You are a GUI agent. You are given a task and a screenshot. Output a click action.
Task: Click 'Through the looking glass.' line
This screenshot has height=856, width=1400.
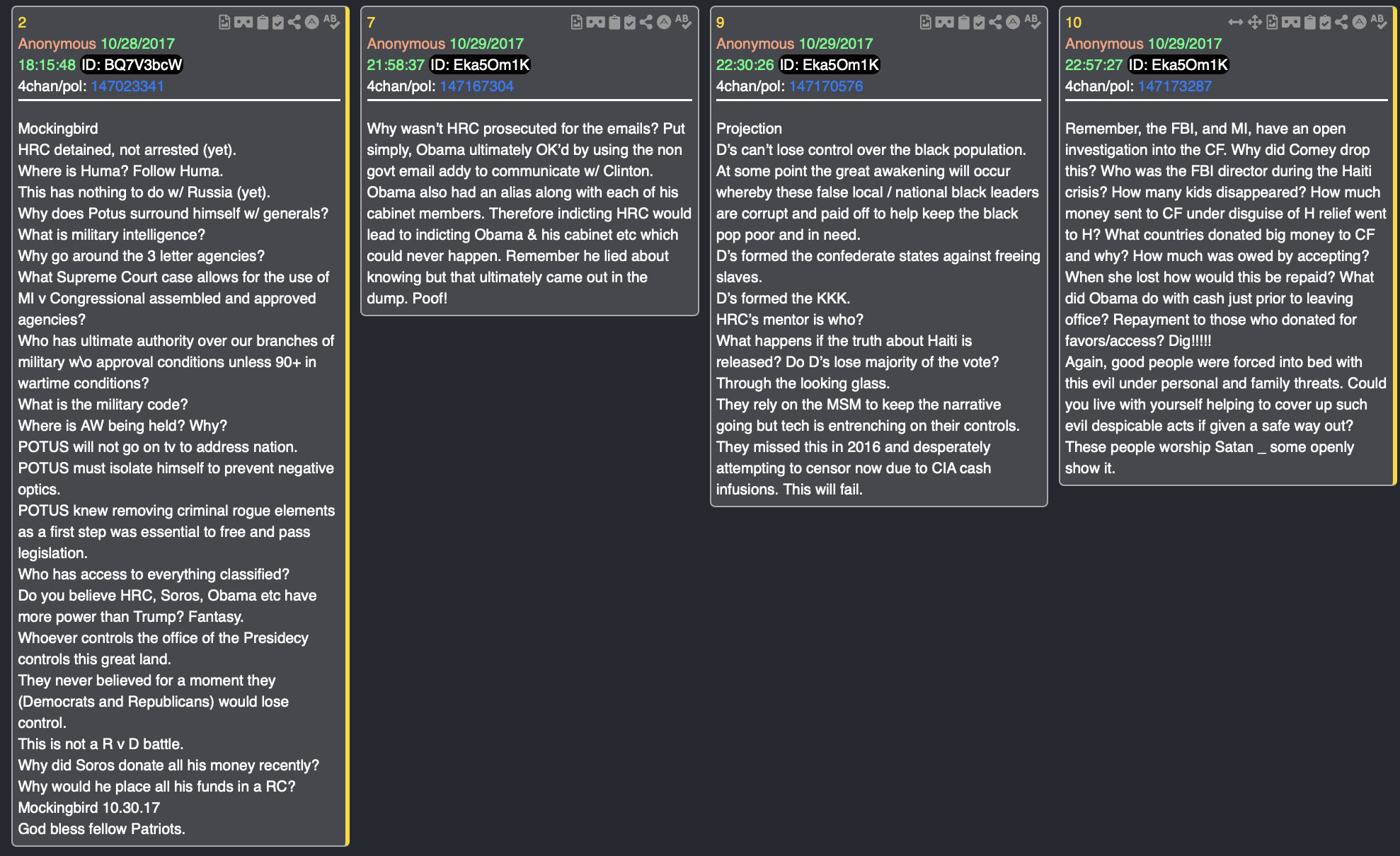click(803, 383)
